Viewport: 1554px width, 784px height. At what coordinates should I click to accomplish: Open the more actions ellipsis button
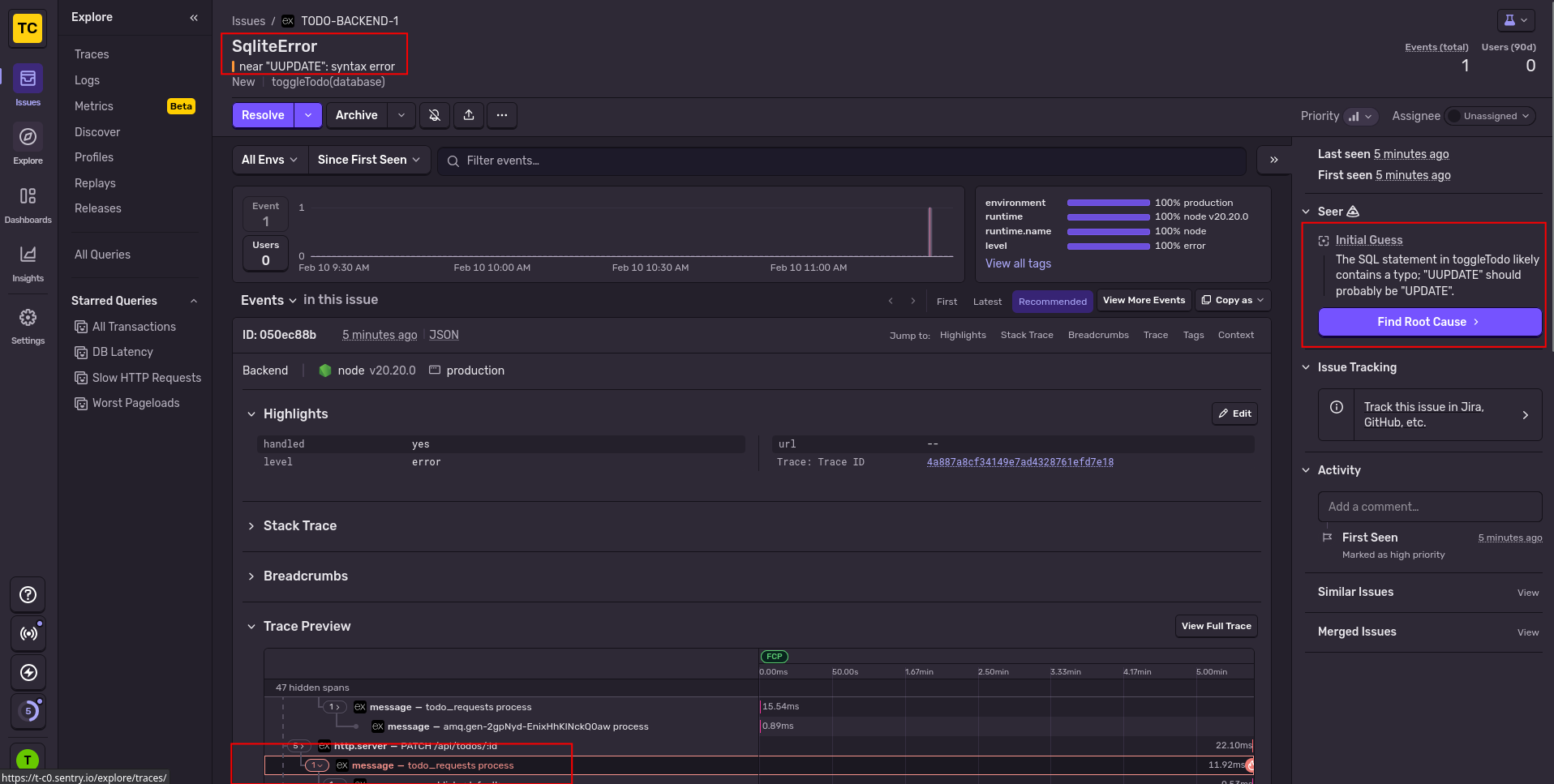[x=502, y=115]
